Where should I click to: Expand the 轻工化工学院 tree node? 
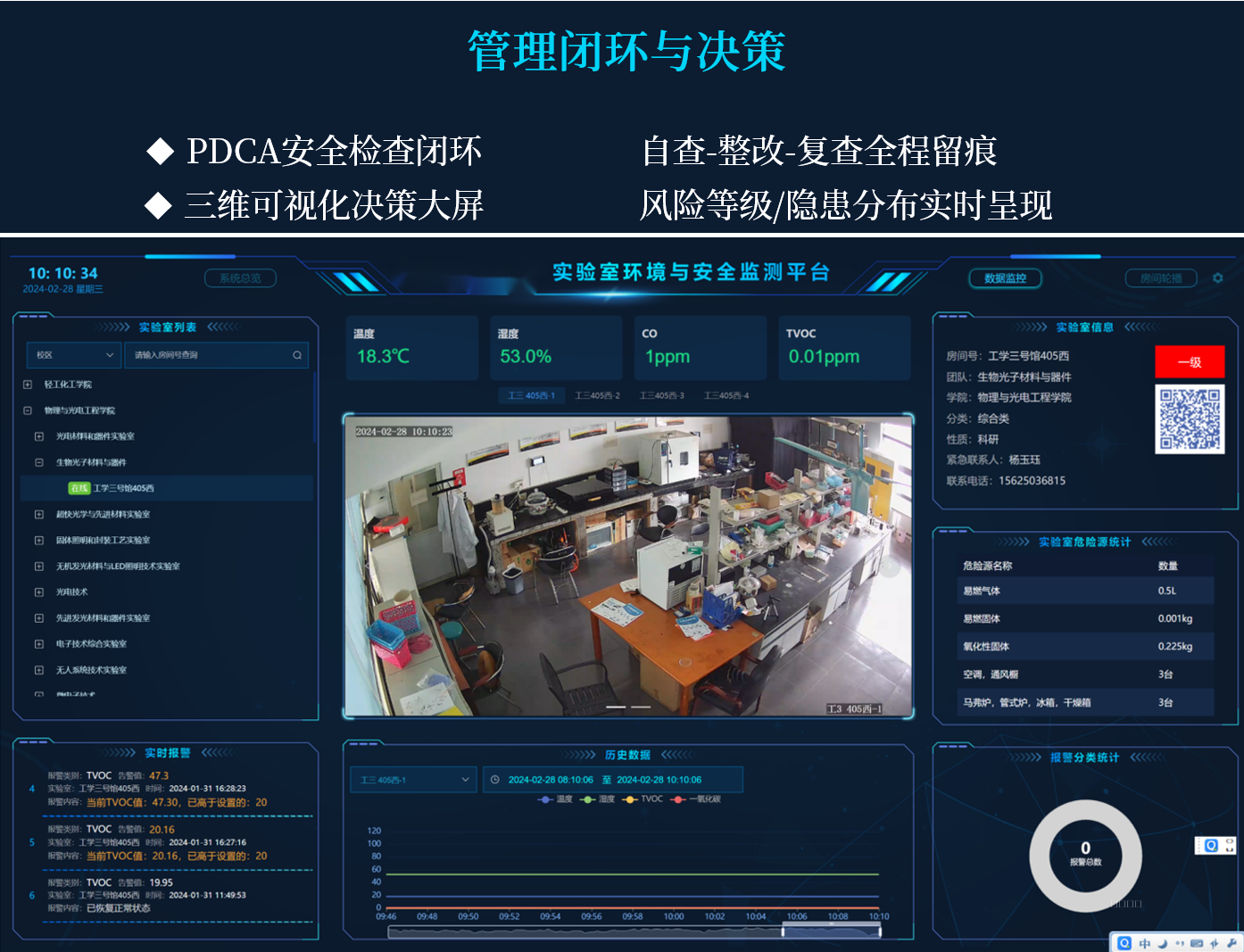pyautogui.click(x=28, y=385)
